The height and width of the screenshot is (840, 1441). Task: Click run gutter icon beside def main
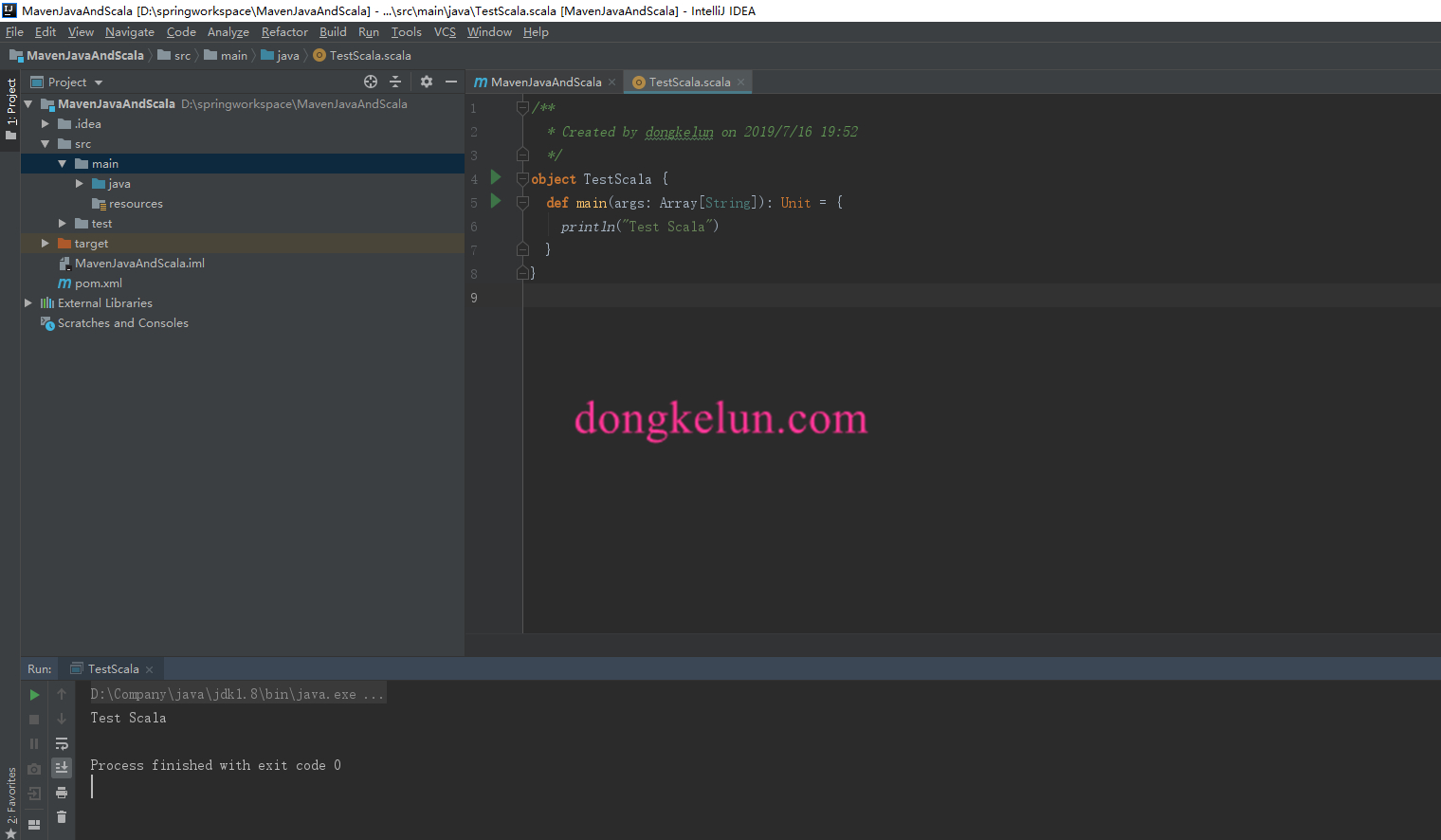point(495,201)
